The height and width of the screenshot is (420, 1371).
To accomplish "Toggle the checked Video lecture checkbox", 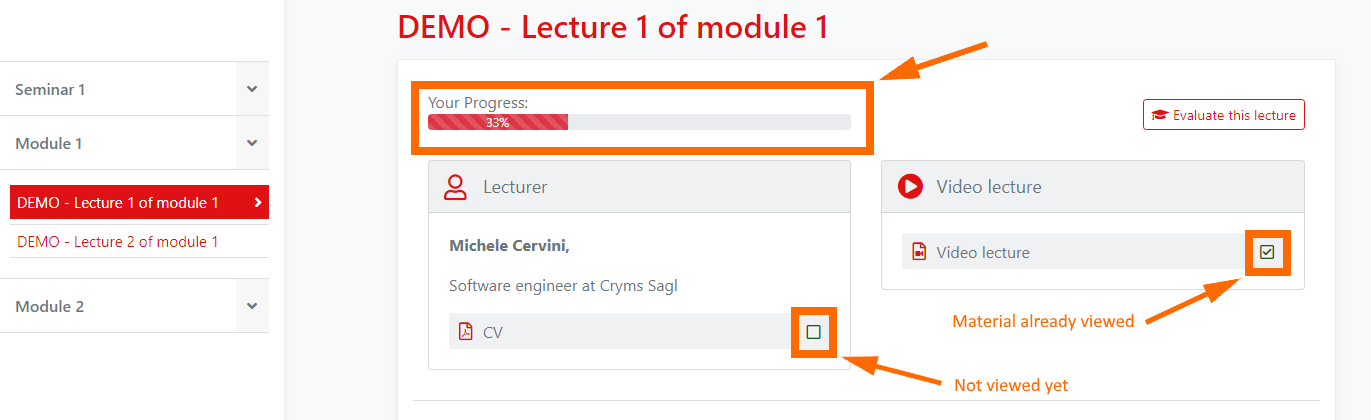I will [x=1267, y=252].
